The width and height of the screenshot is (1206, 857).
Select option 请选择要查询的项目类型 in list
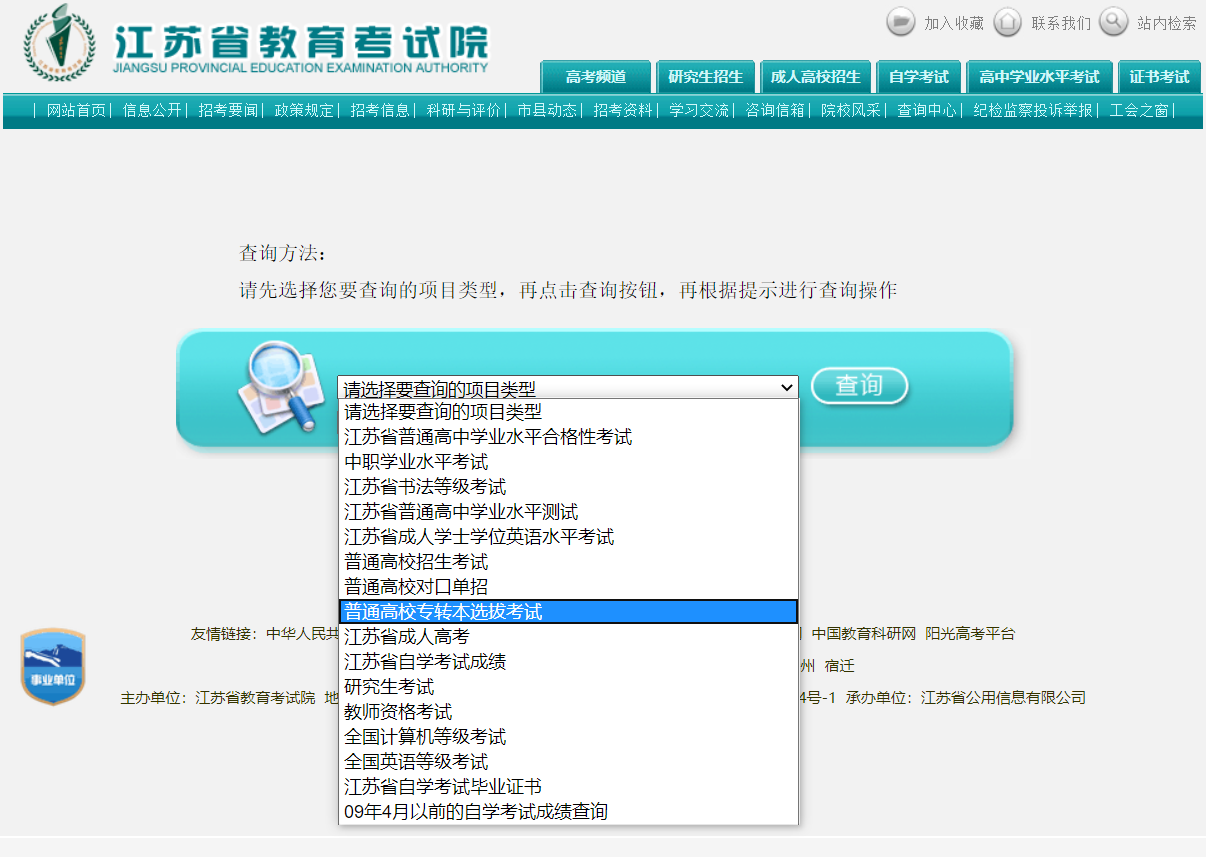click(568, 412)
